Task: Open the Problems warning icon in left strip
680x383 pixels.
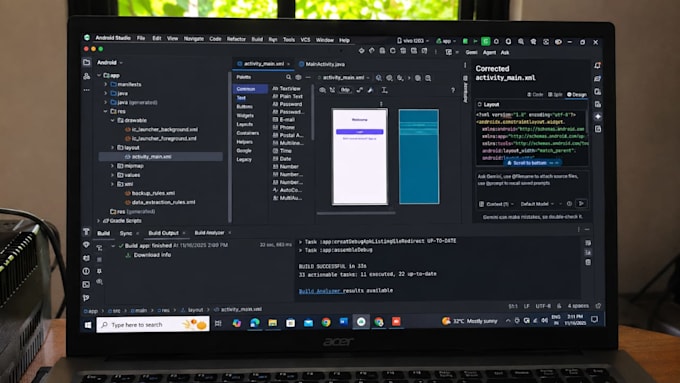Action: coord(86,271)
